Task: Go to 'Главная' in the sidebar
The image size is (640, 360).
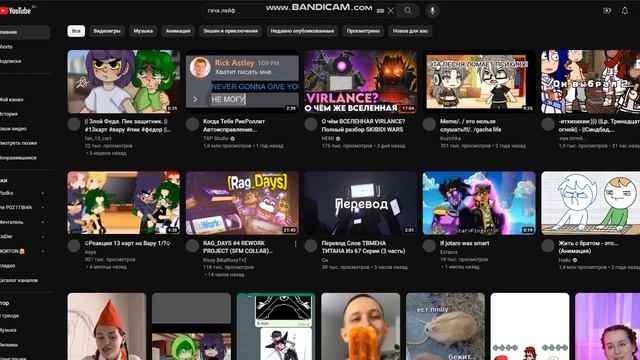Action: click(24, 32)
